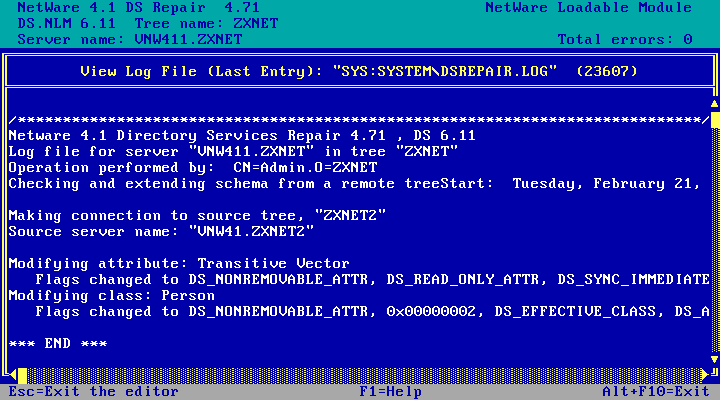
Task: Click the "DS.NLM 6.11" text
Action: pyautogui.click(x=67, y=23)
